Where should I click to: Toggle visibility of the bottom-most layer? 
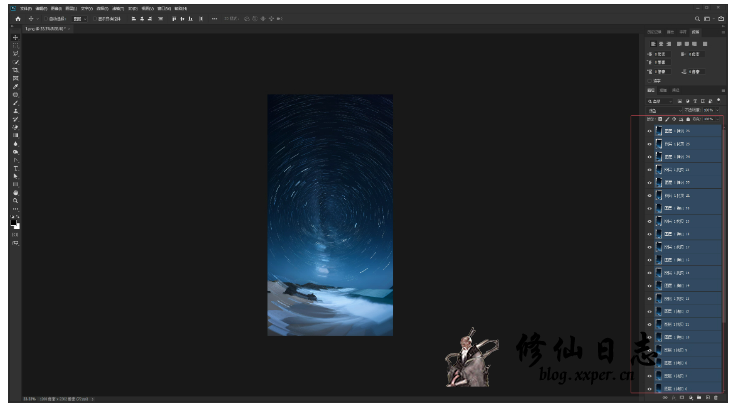click(649, 388)
